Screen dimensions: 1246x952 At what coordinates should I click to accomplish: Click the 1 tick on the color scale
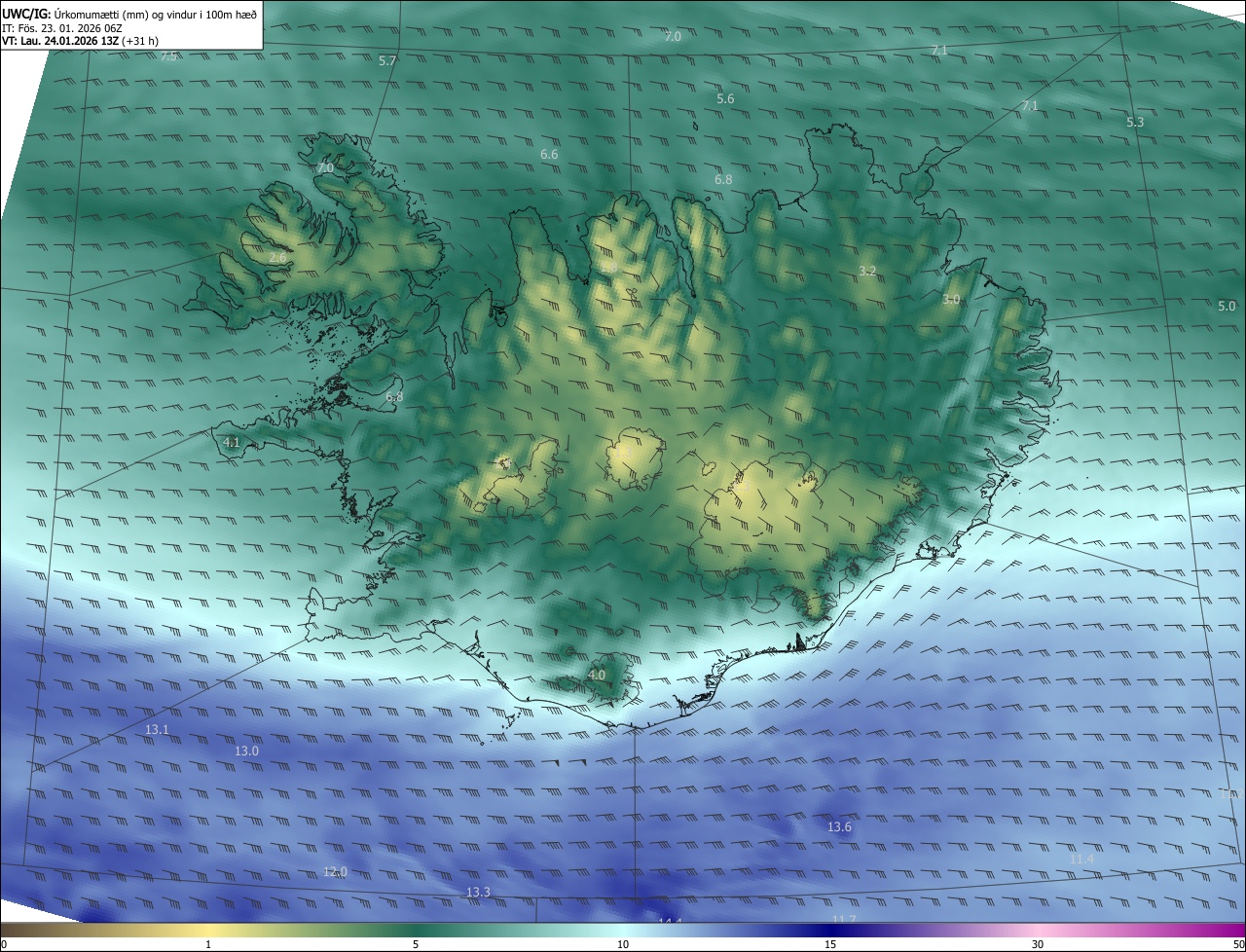[x=208, y=945]
